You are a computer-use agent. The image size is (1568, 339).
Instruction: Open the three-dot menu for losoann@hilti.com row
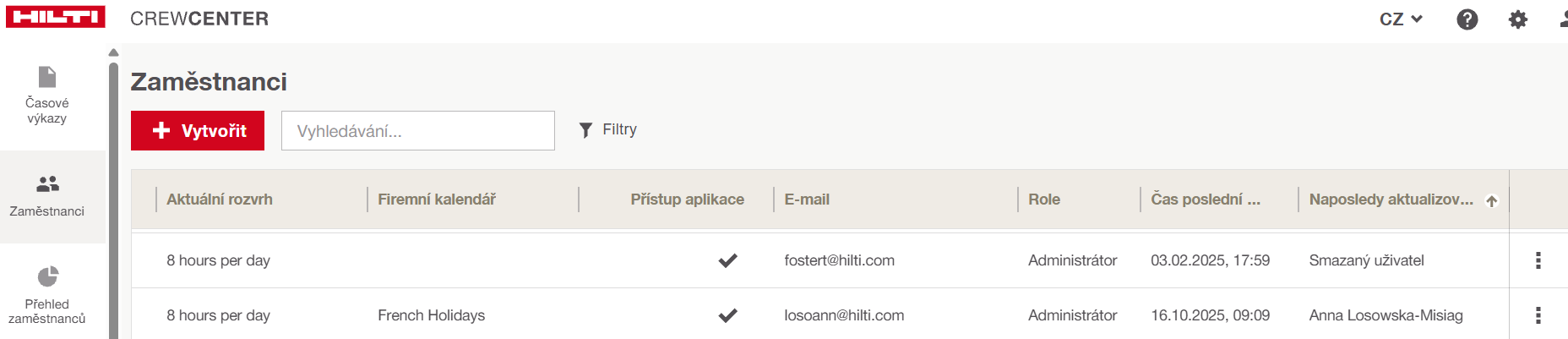[x=1538, y=315]
